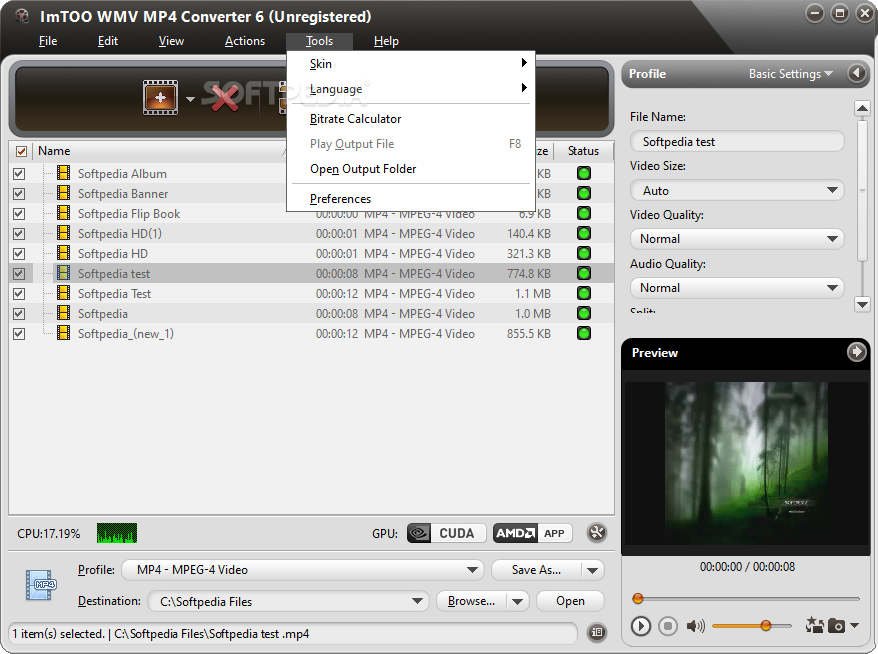878x654 pixels.
Task: Open the Basic Settings dropdown
Action: pyautogui.click(x=791, y=74)
